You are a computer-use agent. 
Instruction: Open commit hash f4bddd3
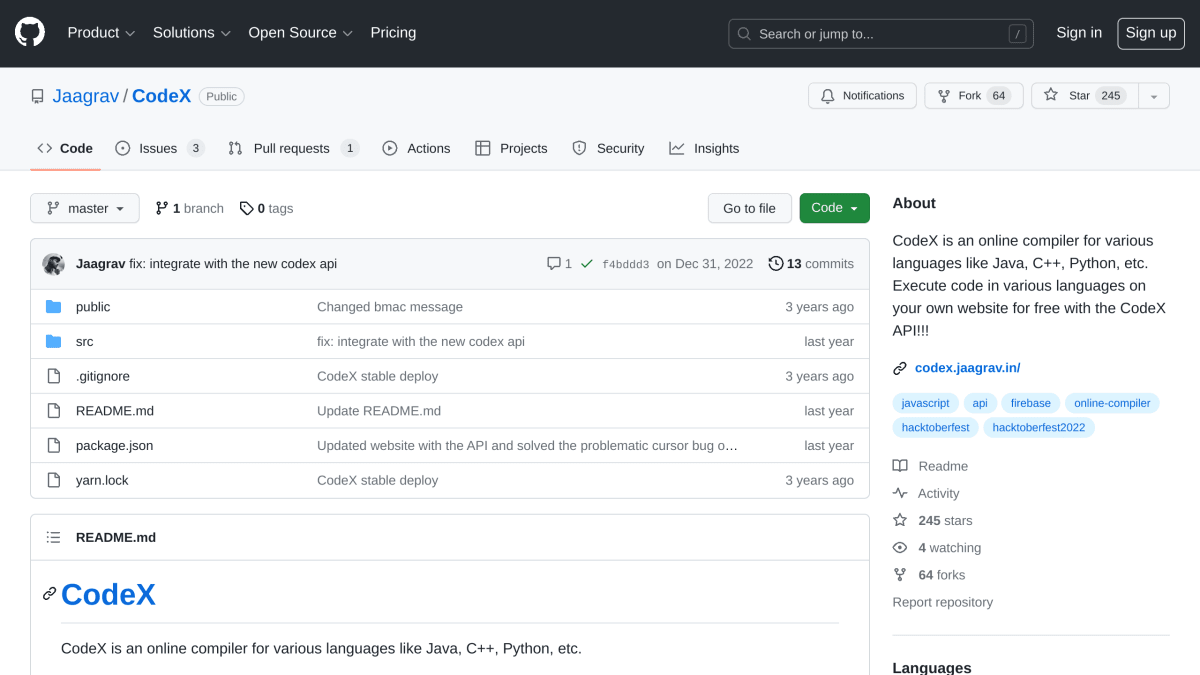(625, 264)
